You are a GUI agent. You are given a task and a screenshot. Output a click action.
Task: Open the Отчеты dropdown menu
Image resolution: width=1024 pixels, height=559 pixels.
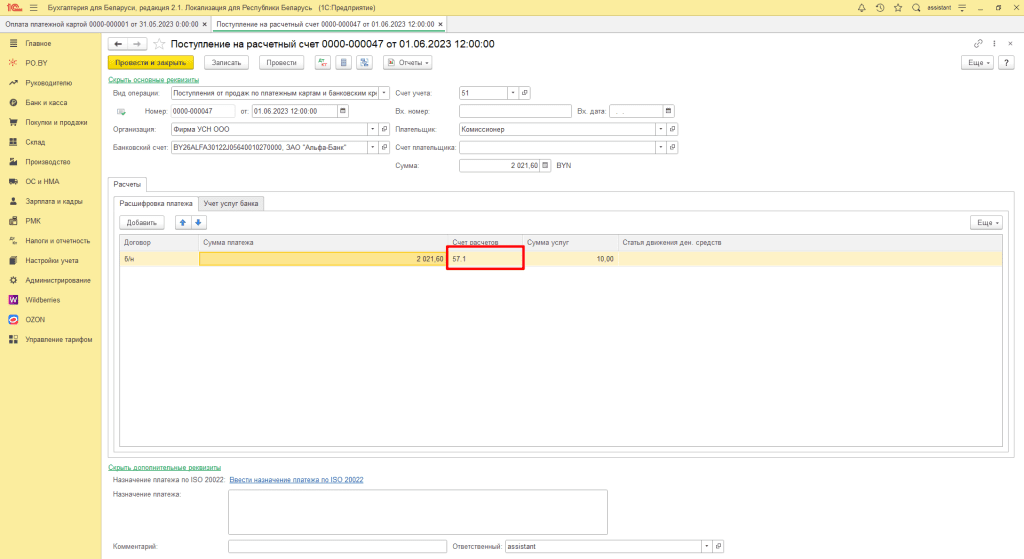pos(408,62)
